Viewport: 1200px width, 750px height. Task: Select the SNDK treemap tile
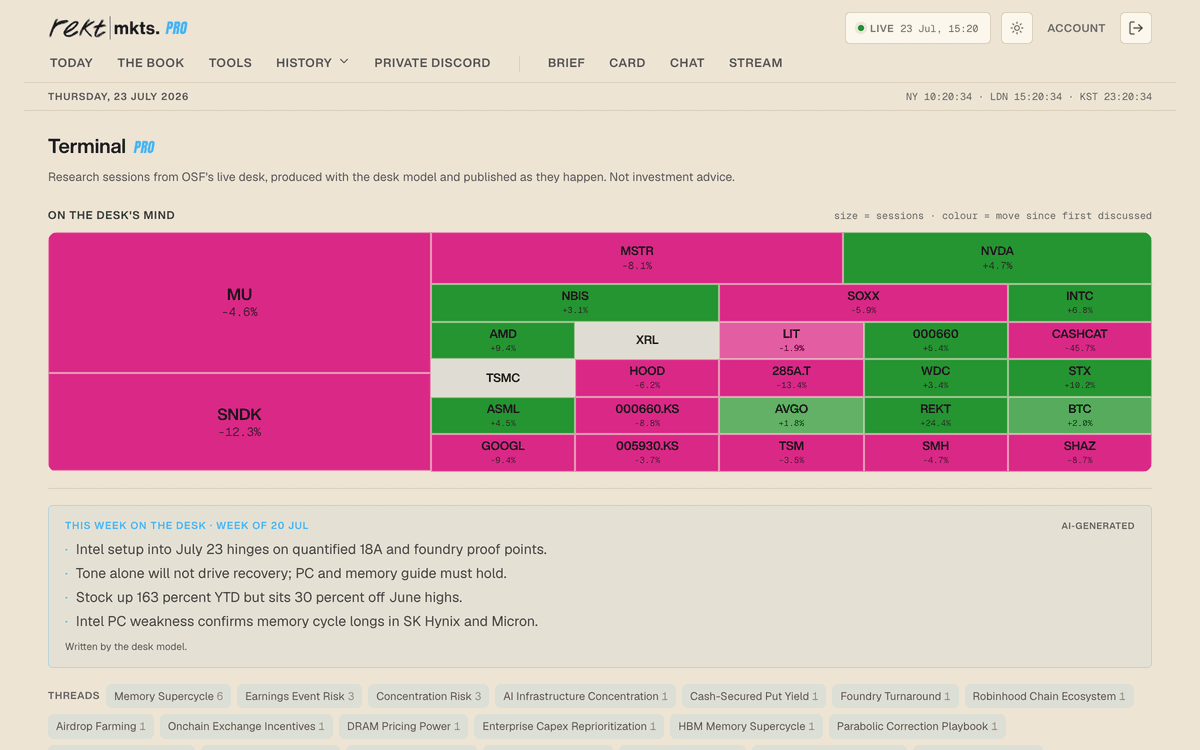pos(239,422)
